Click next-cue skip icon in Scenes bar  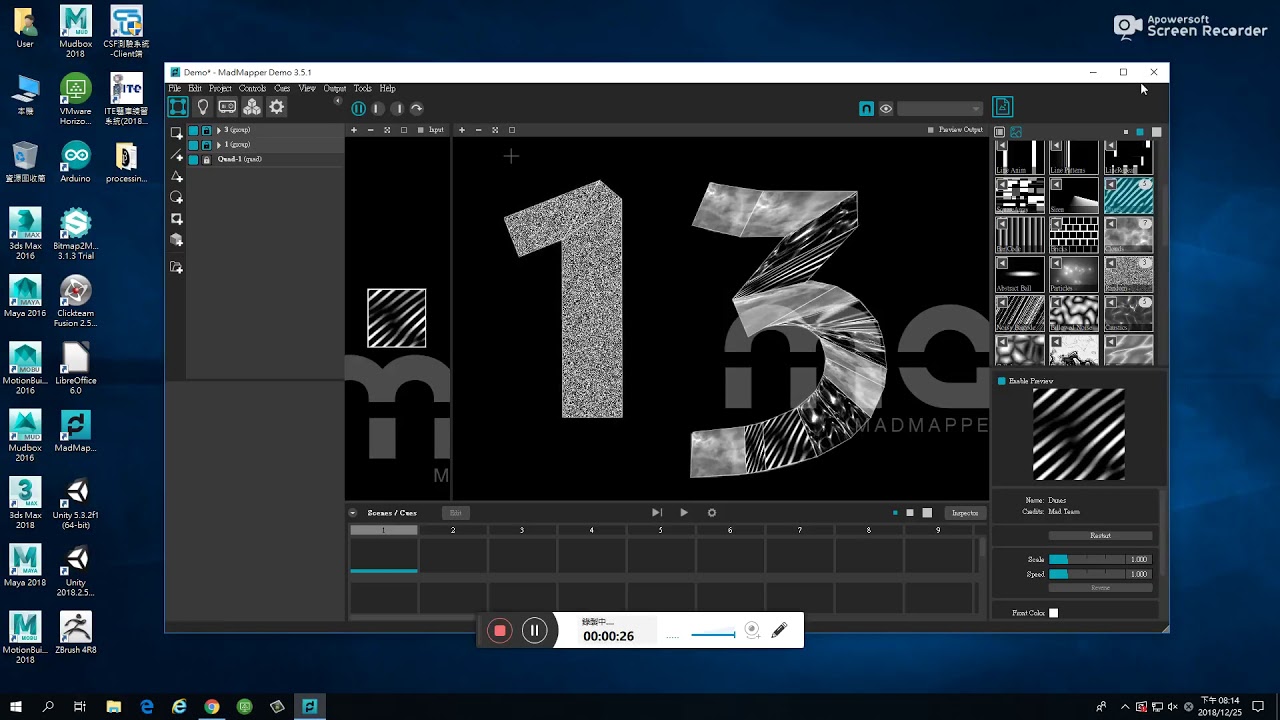pos(657,513)
